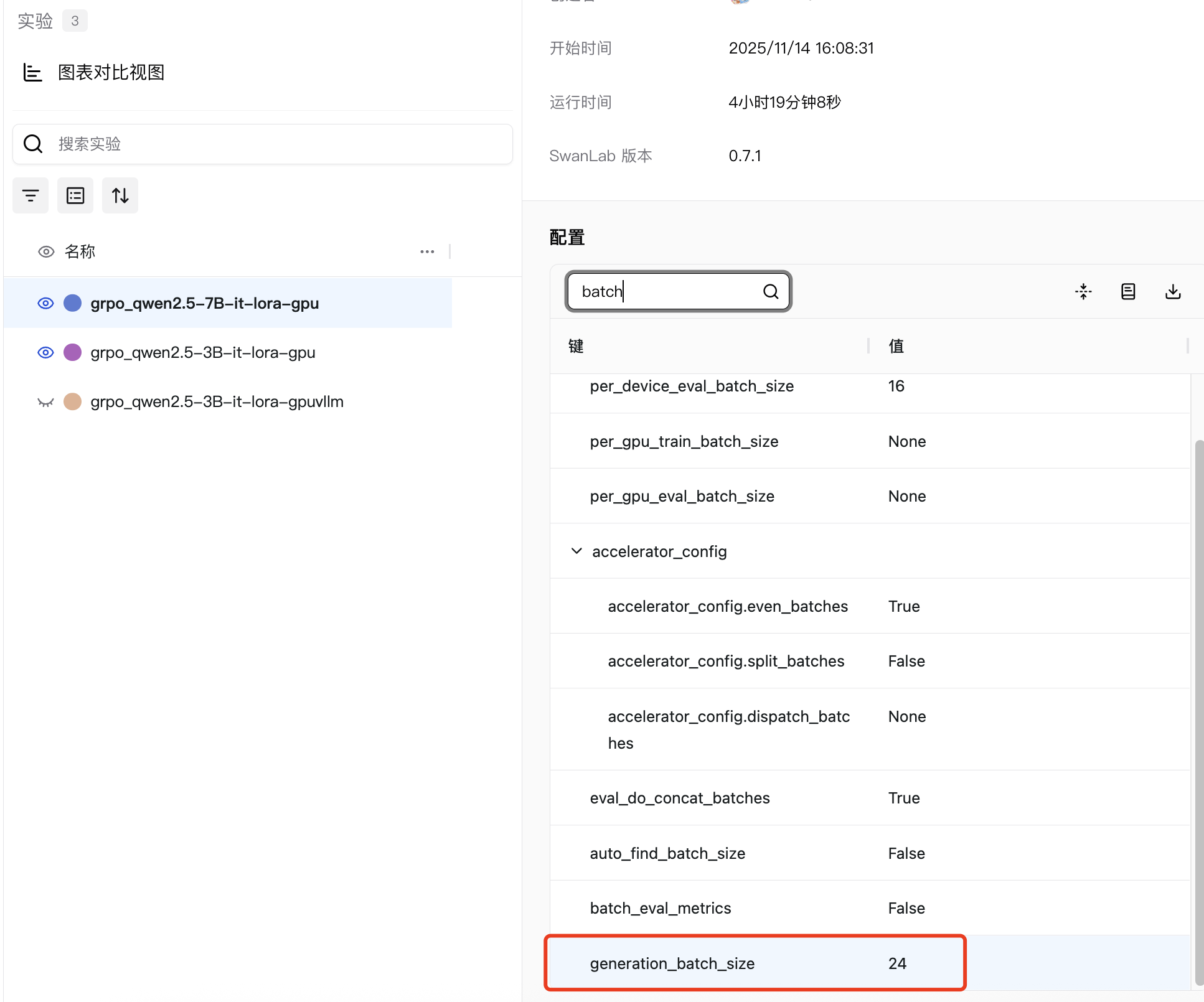The height and width of the screenshot is (1002, 1204).
Task: Click the config search magnifier icon
Action: (x=771, y=291)
